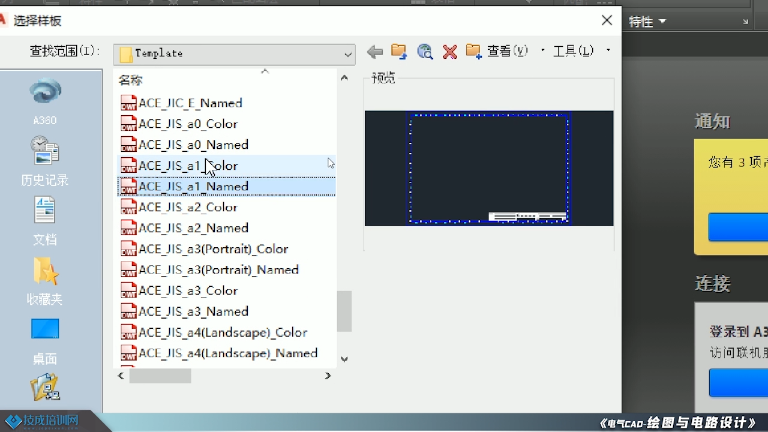Open 桌面 desktop location

coord(45,341)
